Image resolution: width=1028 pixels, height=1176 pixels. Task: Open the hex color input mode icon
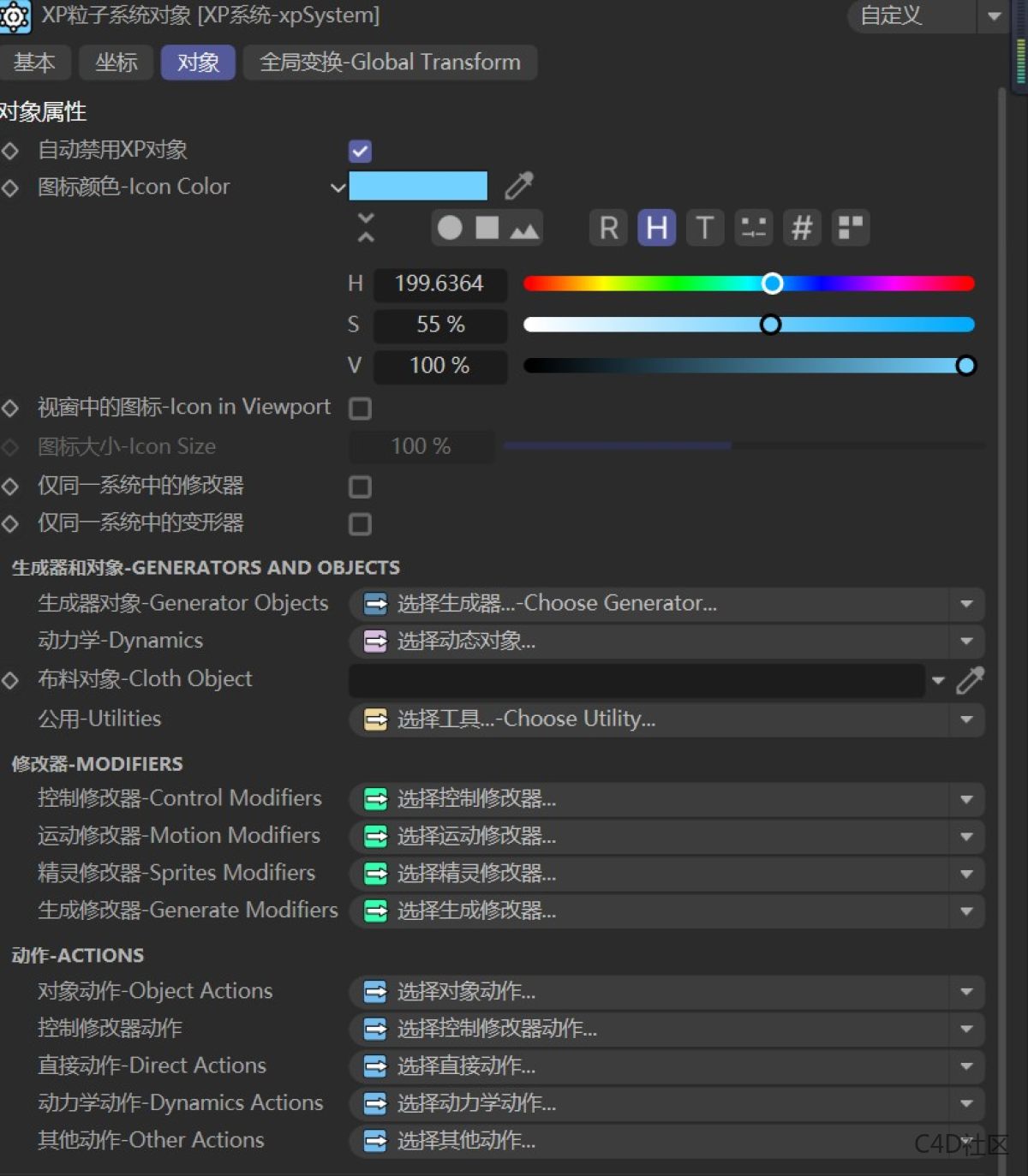point(802,228)
